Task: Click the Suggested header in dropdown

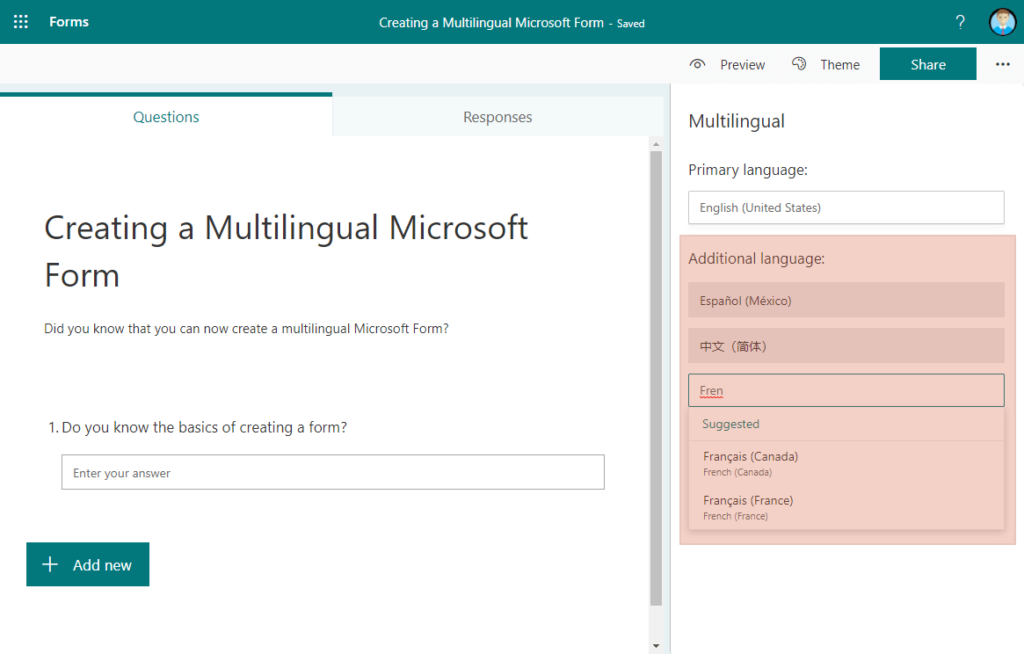Action: coord(731,424)
